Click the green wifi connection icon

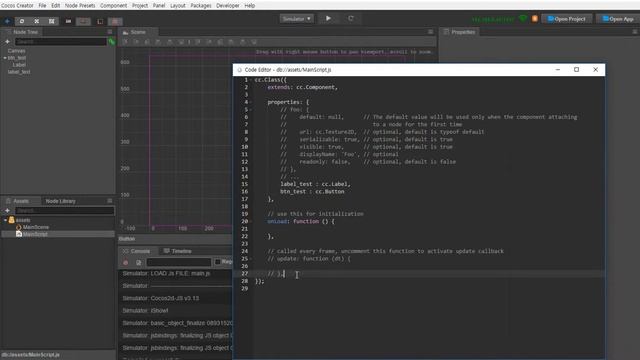522,19
